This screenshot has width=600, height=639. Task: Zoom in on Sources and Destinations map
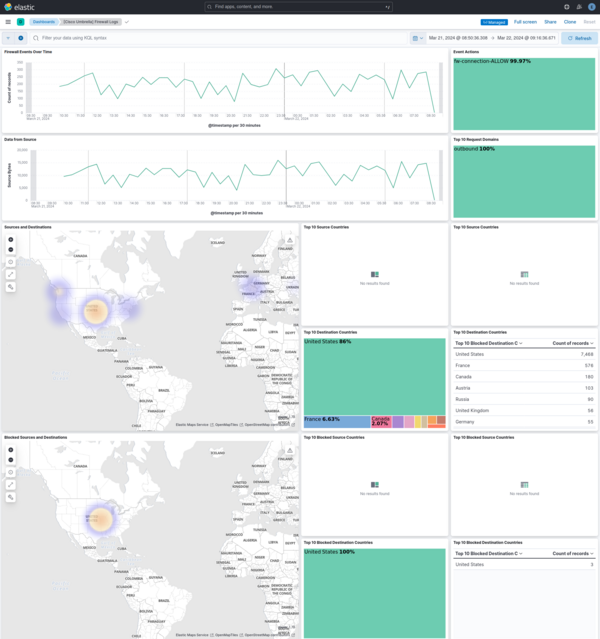pyautogui.click(x=11, y=240)
